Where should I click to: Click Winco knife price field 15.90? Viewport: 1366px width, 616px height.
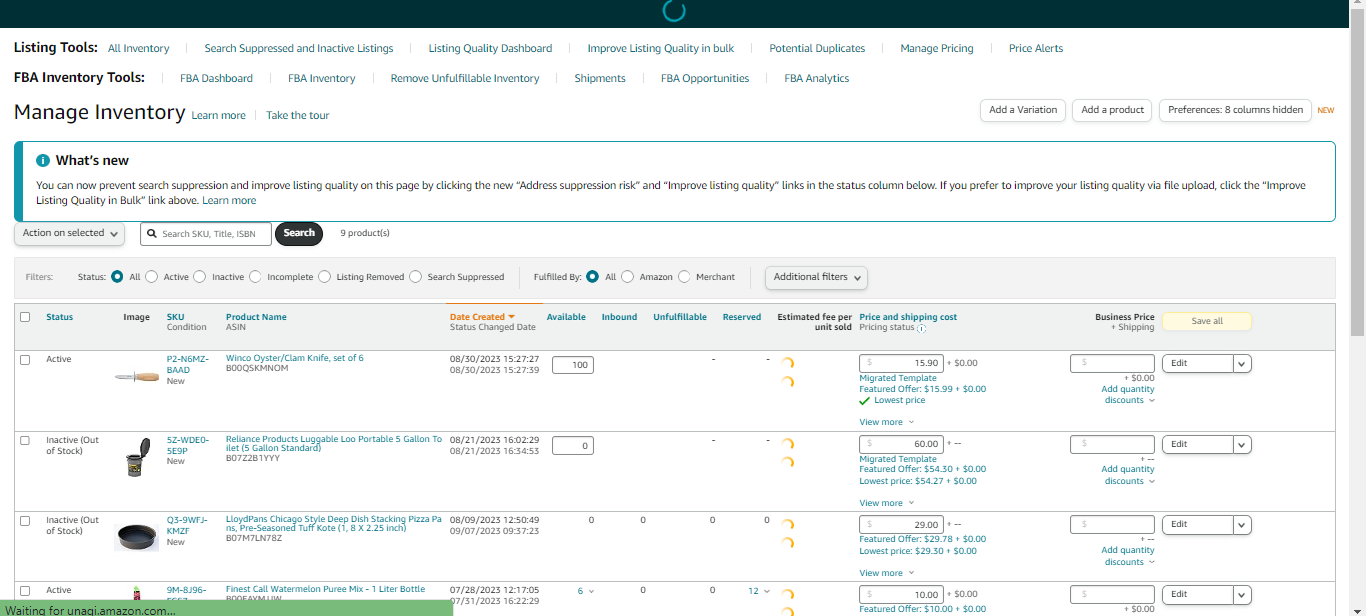pos(901,363)
